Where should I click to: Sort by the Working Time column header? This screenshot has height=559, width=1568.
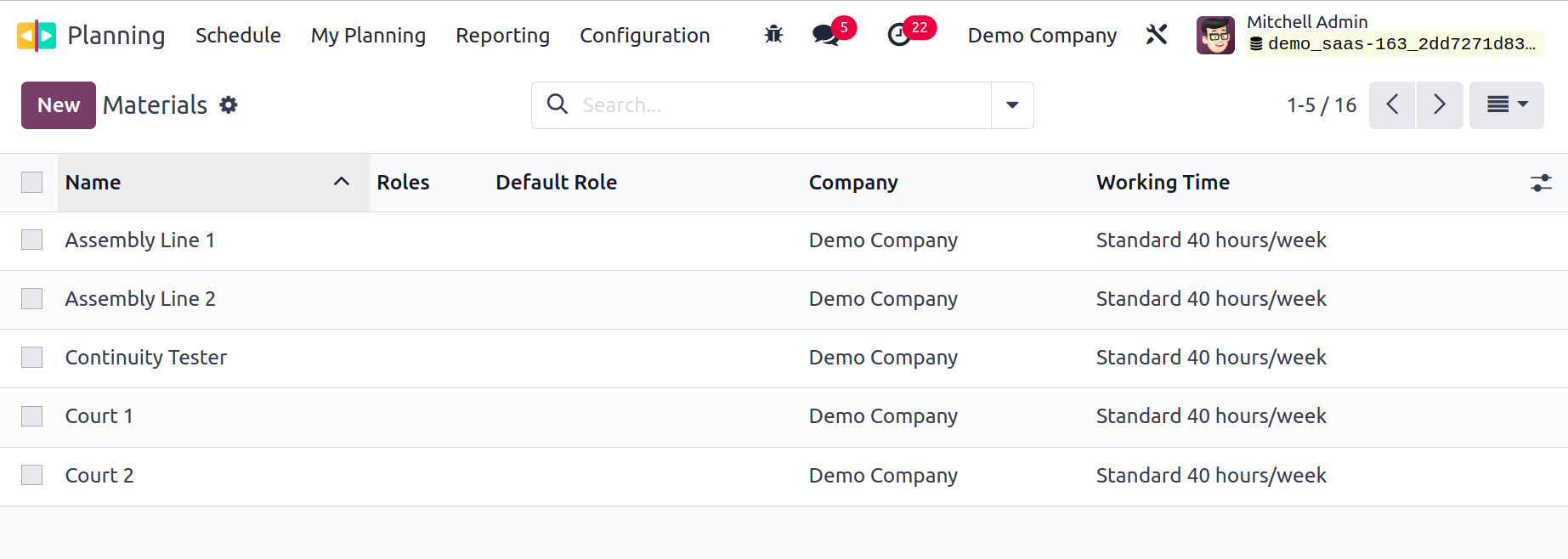click(1163, 183)
